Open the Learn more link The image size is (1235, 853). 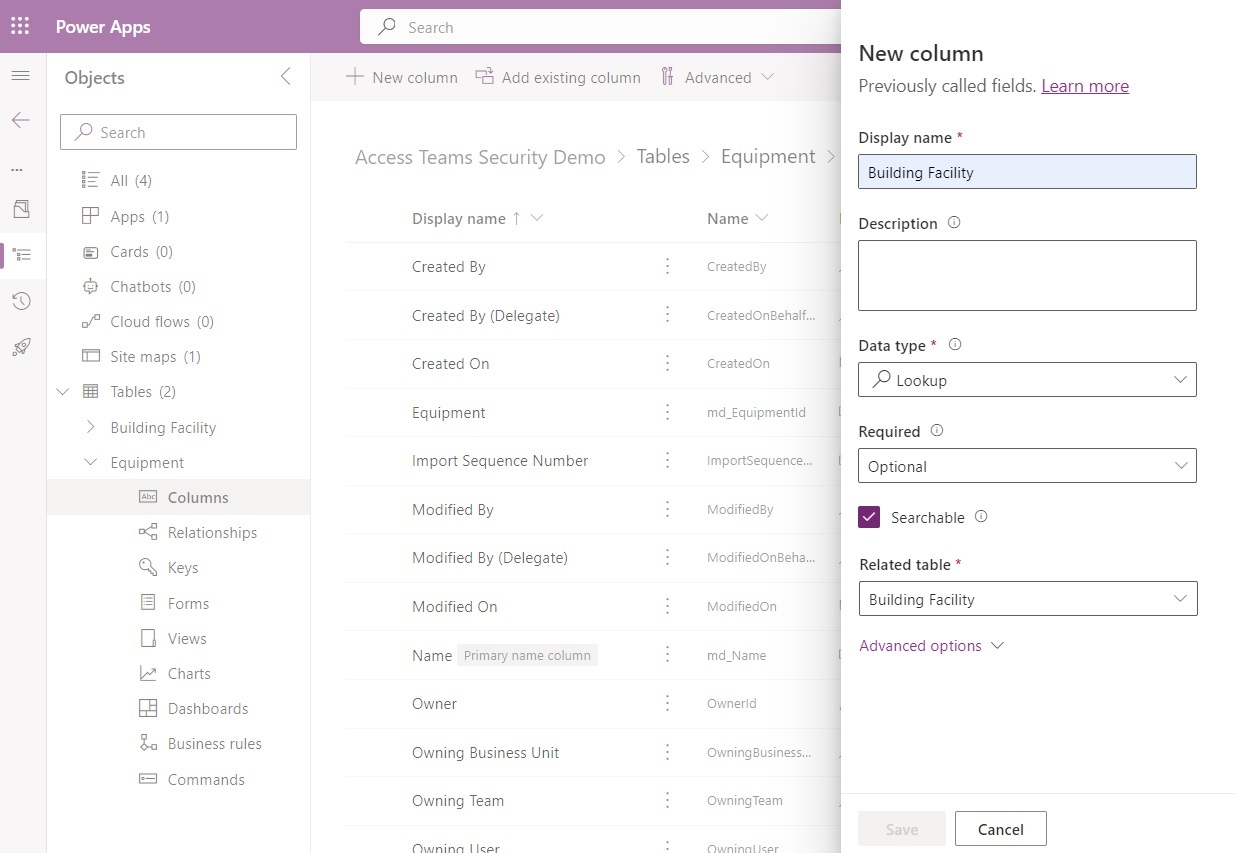click(1085, 85)
